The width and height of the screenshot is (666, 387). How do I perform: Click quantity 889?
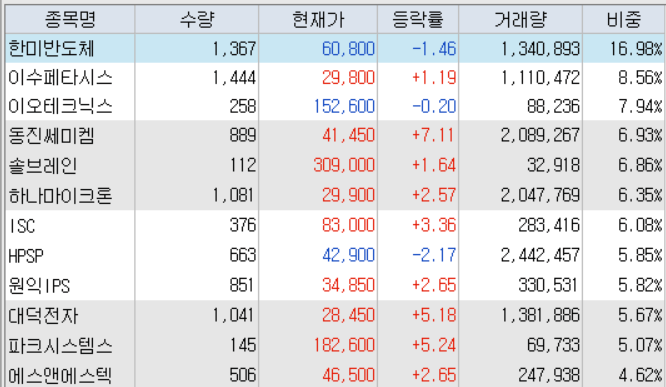coord(243,136)
